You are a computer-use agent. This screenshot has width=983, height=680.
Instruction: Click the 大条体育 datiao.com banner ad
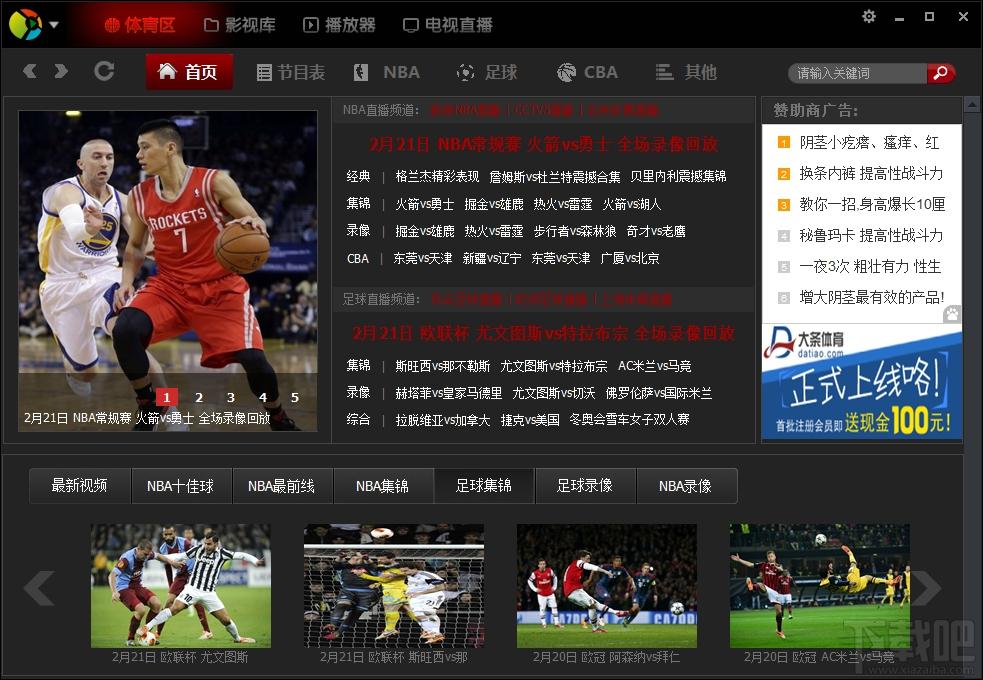(x=862, y=381)
